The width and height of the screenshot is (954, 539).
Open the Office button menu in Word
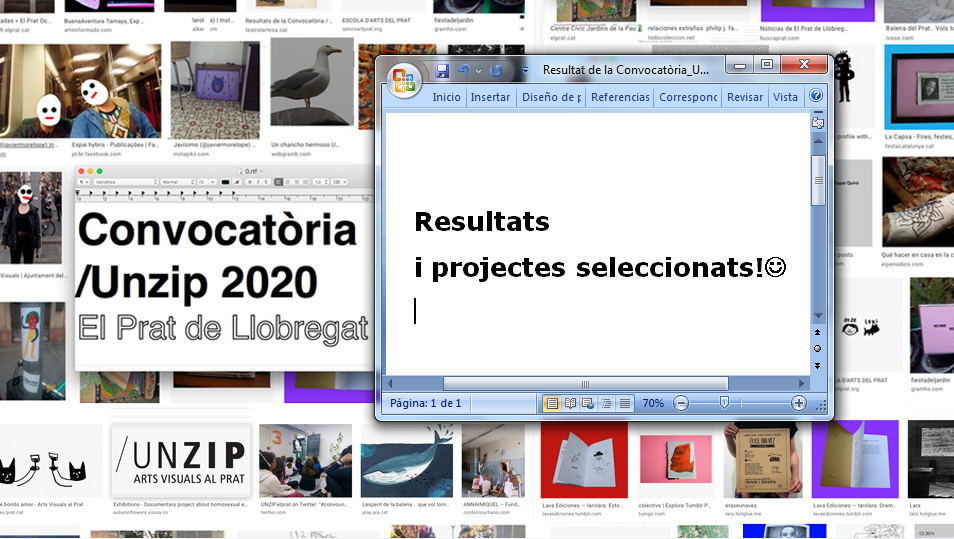coord(405,79)
